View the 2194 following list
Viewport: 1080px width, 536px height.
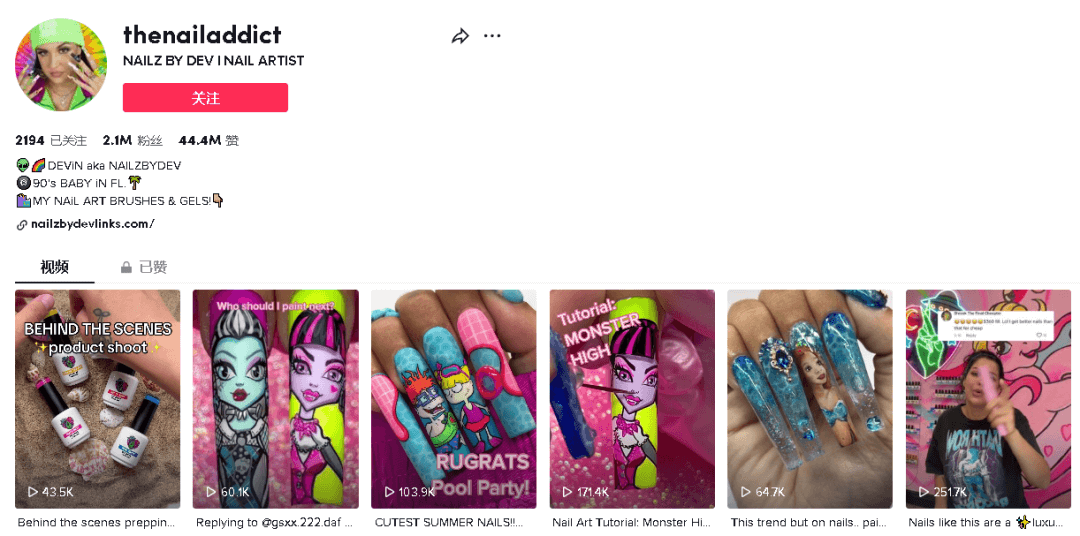tap(51, 141)
